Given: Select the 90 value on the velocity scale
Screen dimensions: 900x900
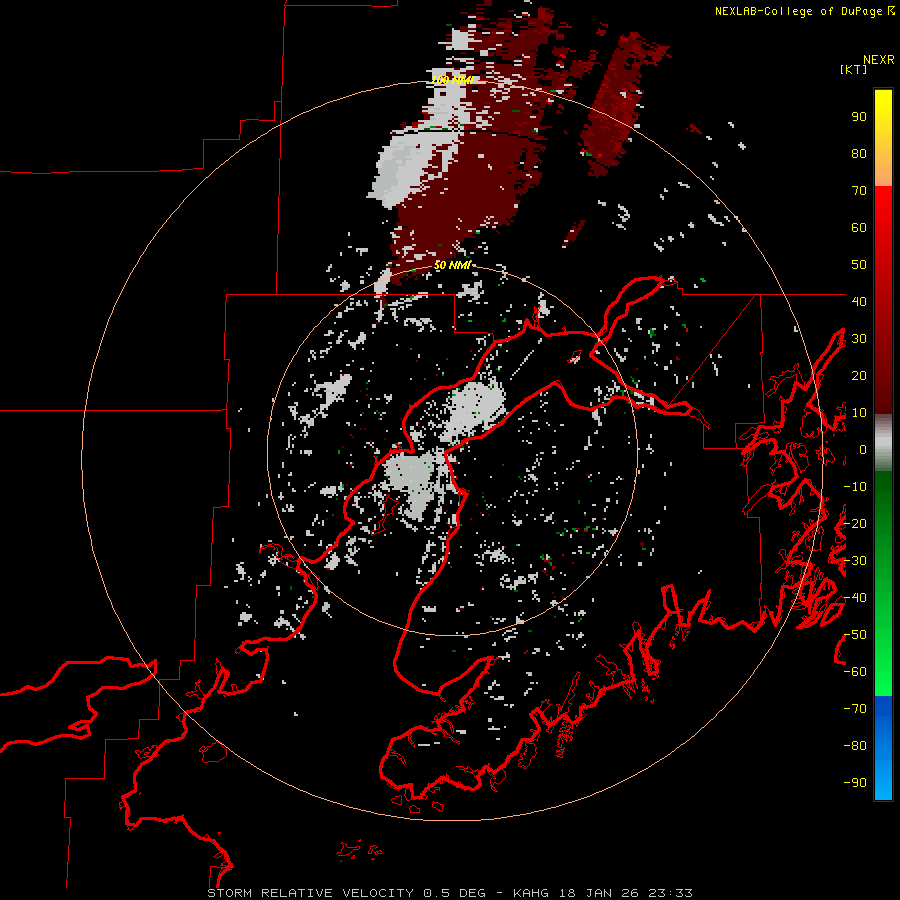Looking at the screenshot, I should (x=859, y=117).
